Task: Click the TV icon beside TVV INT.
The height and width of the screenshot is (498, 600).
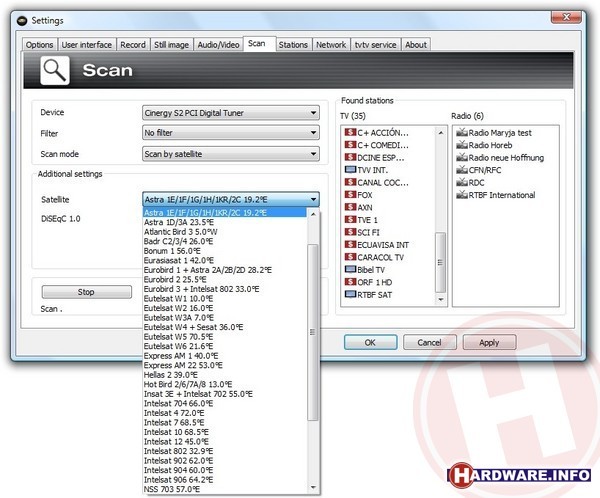Action: click(350, 170)
